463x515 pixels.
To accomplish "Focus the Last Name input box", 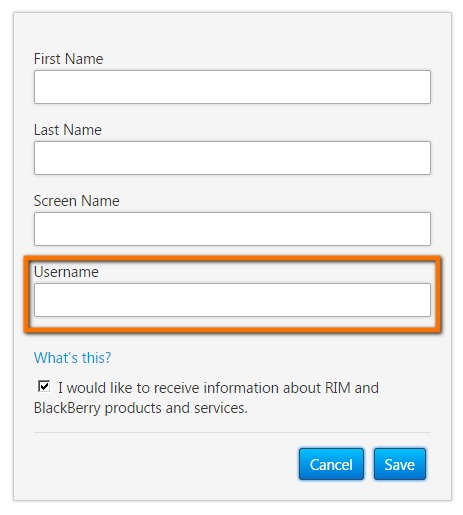I will [232, 158].
